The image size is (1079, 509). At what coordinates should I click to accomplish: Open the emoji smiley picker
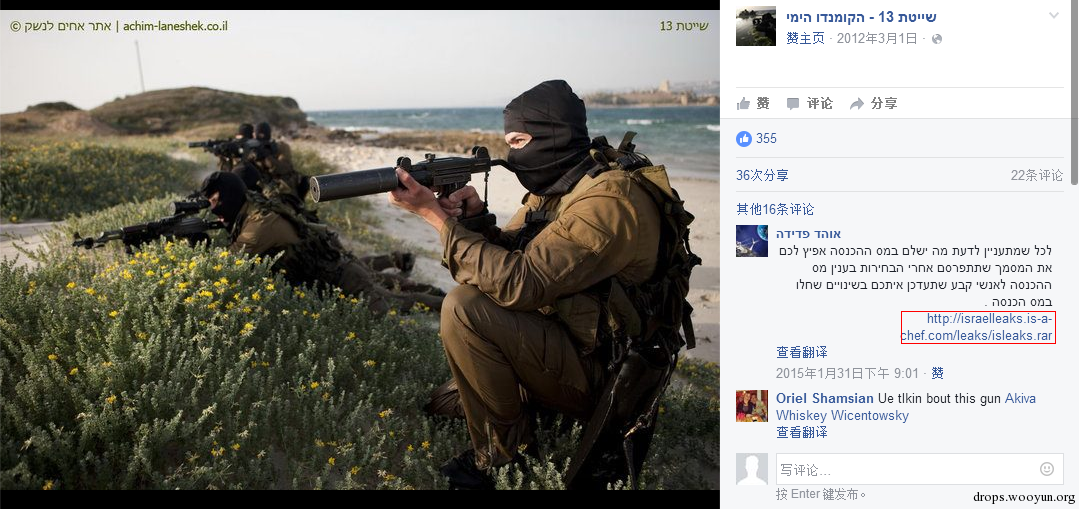[x=1047, y=469]
